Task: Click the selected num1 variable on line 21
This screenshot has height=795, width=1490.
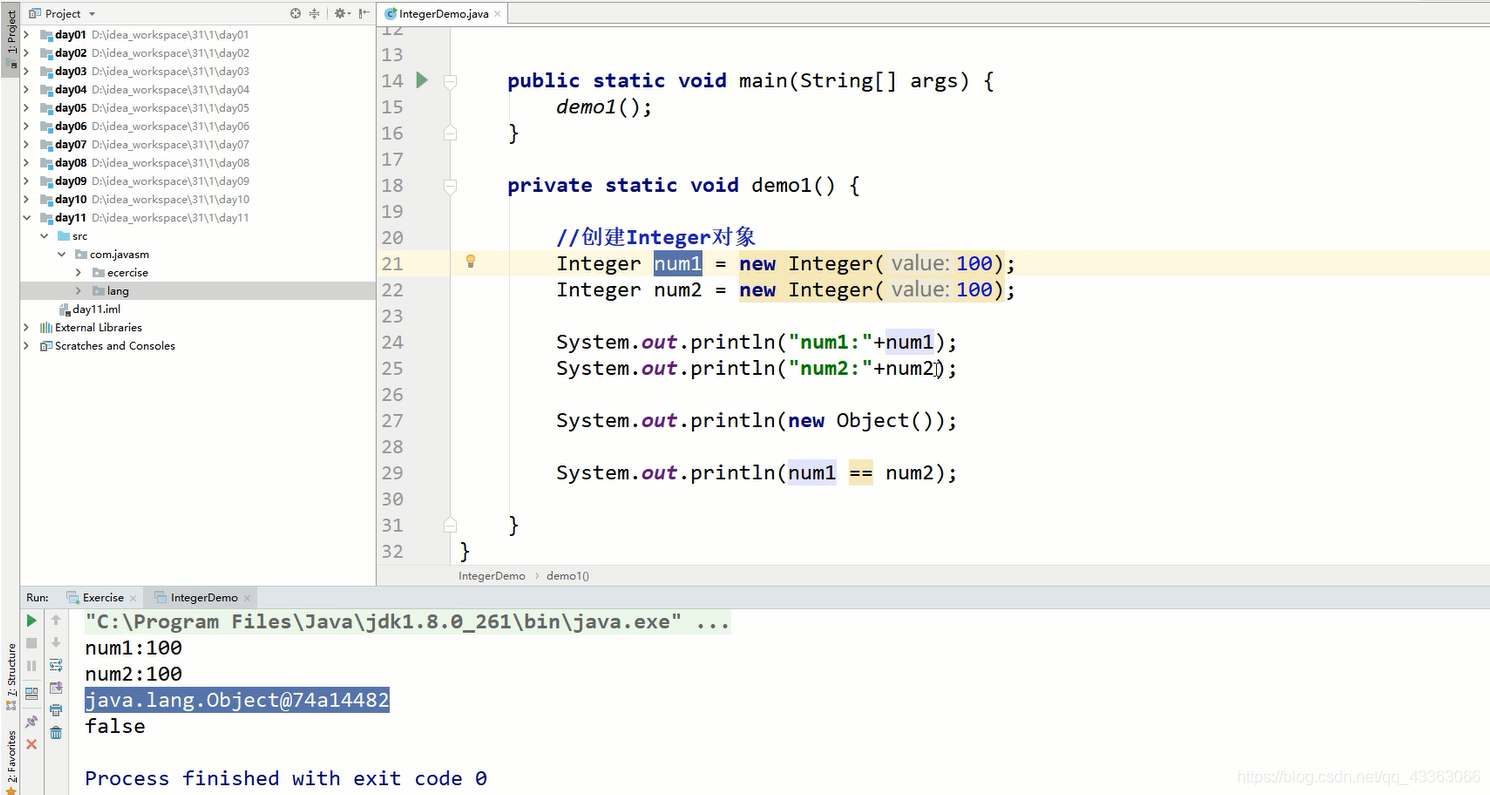Action: [x=678, y=263]
